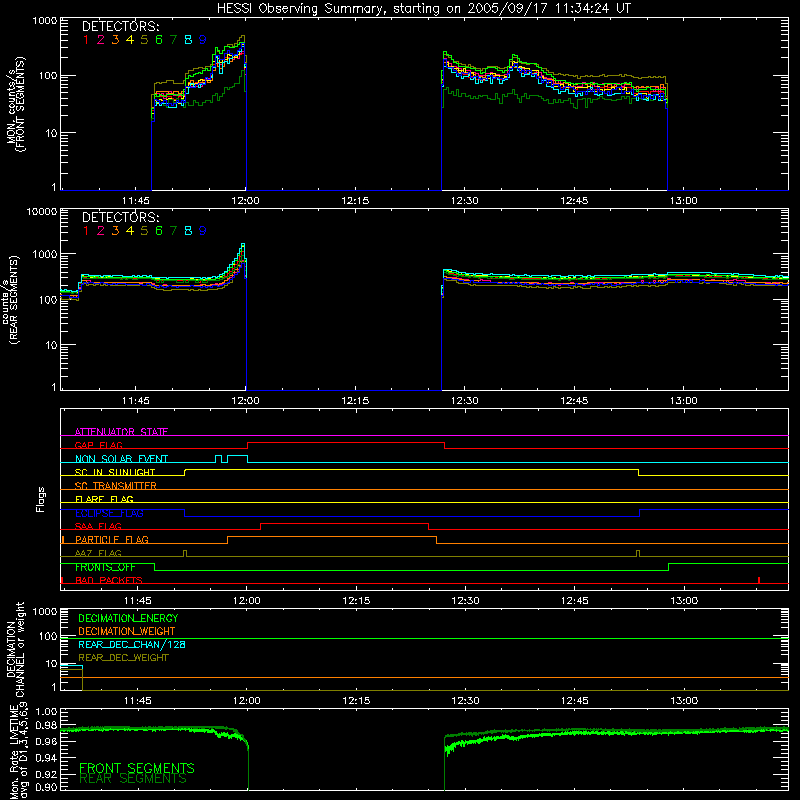Select detector 8 in the front segments legend

coord(188,40)
